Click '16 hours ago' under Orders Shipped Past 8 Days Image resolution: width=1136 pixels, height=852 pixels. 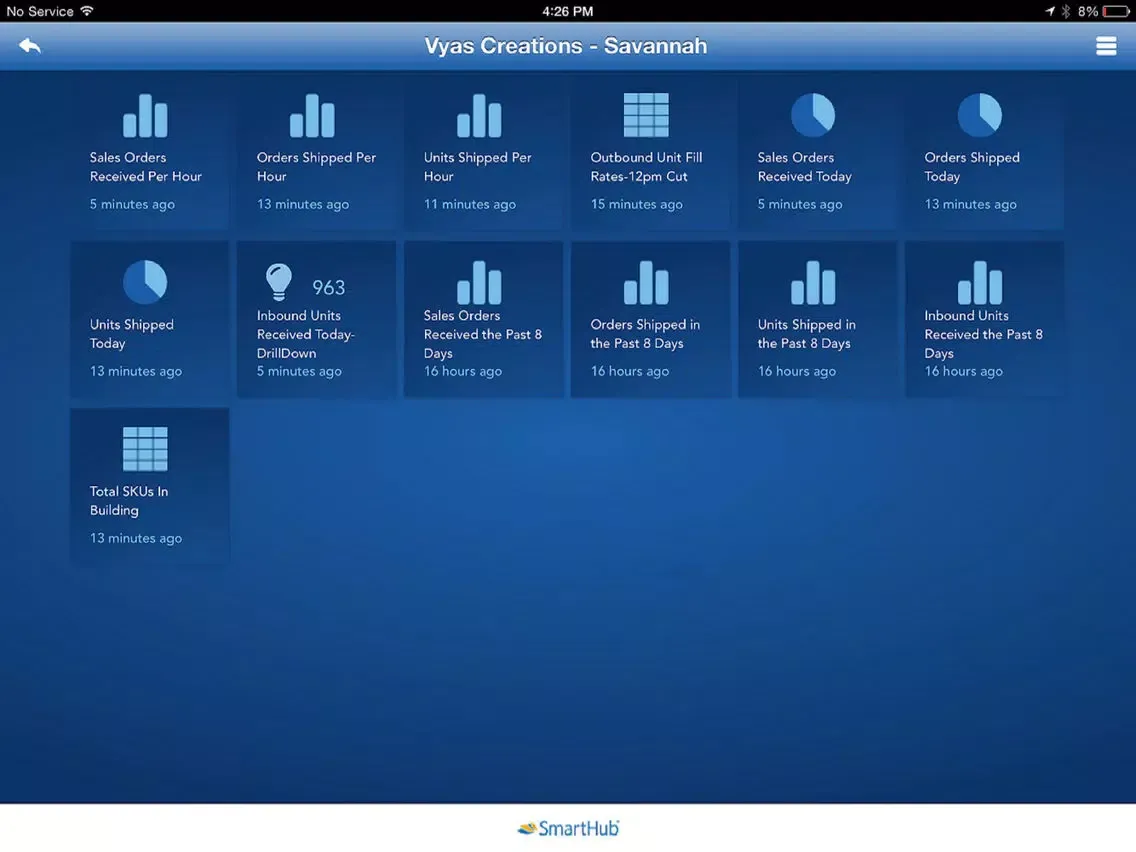pos(630,371)
